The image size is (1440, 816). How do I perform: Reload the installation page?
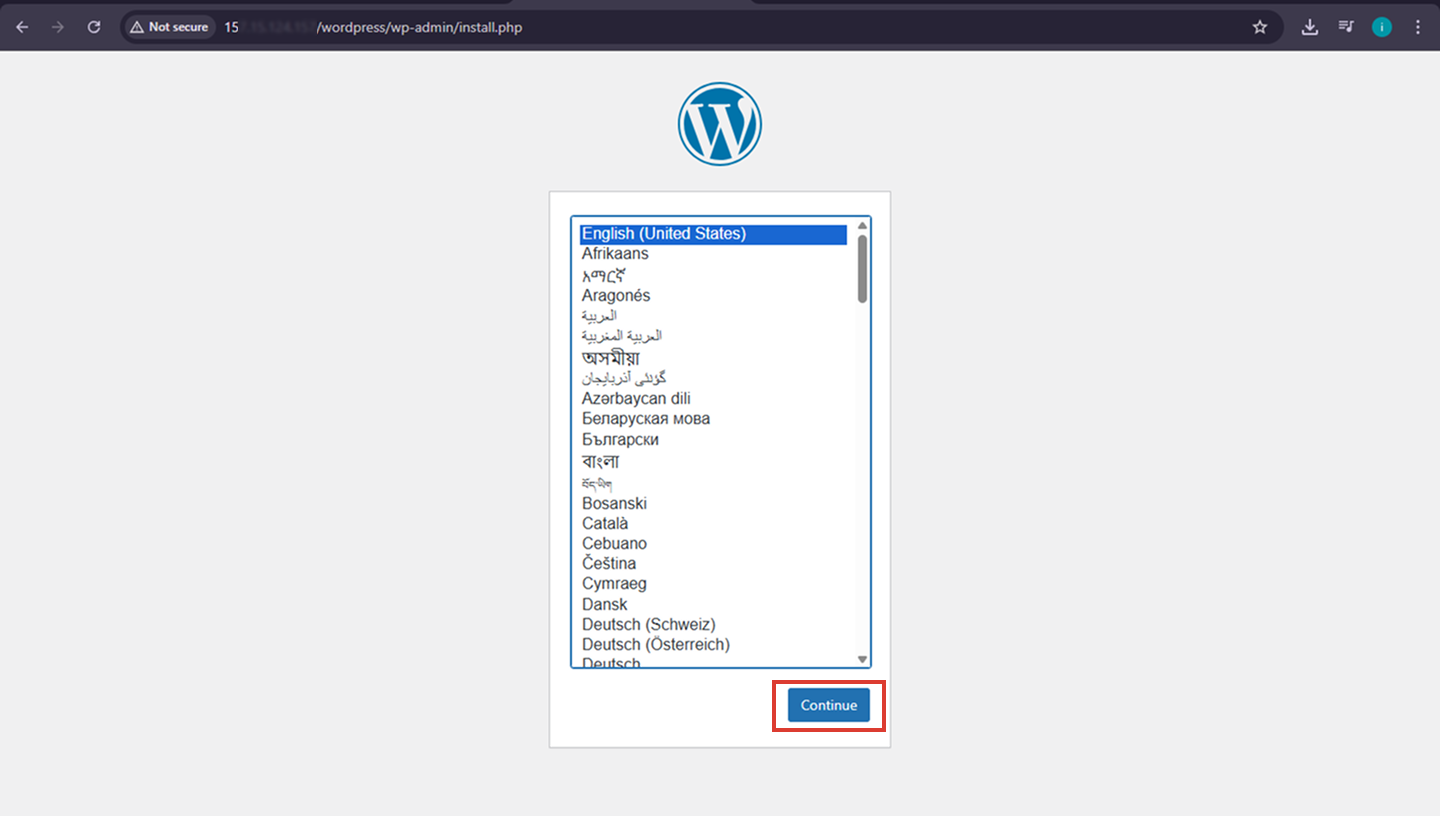click(x=93, y=27)
